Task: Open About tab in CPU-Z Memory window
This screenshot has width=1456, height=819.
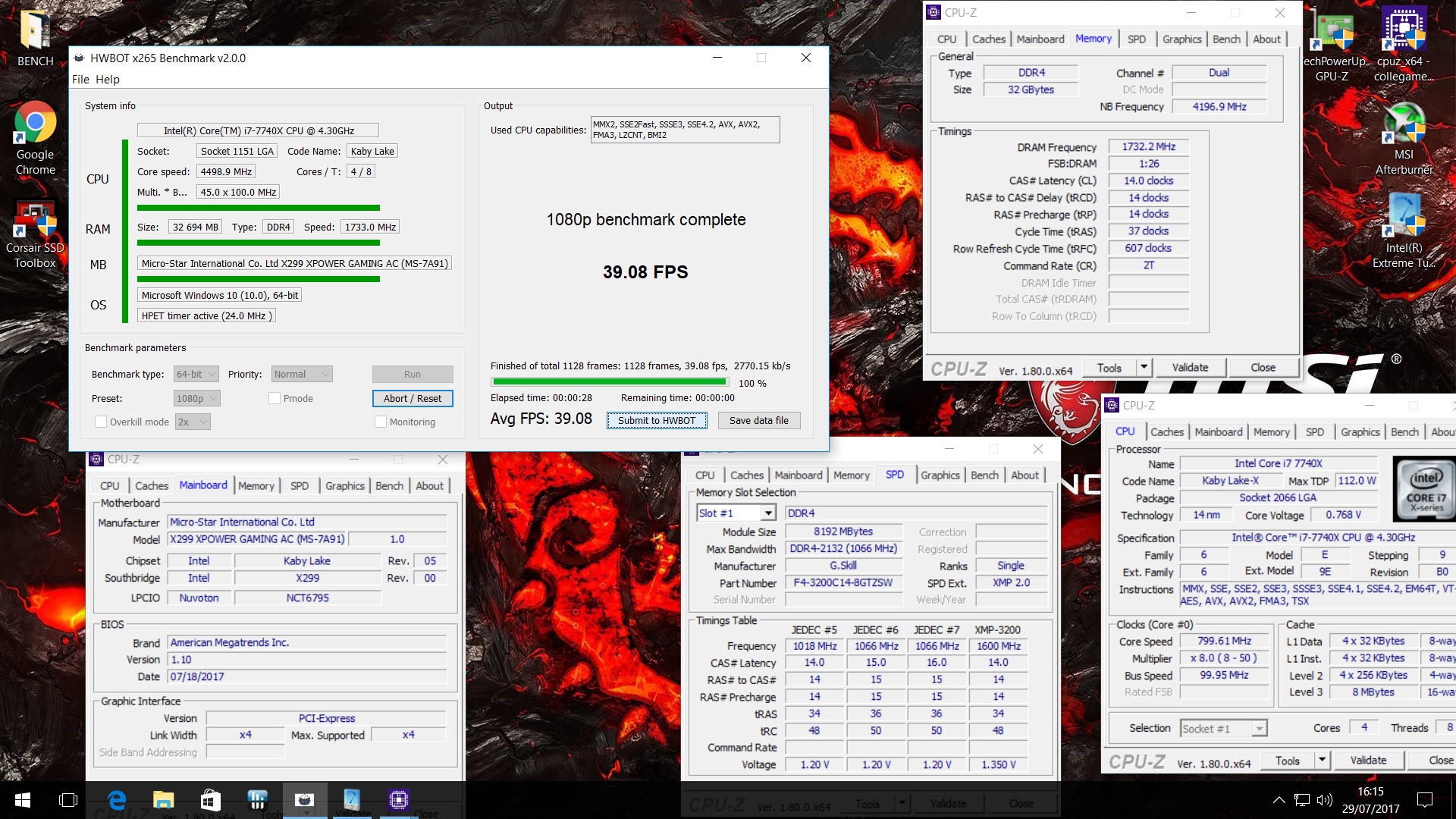Action: [x=1266, y=39]
